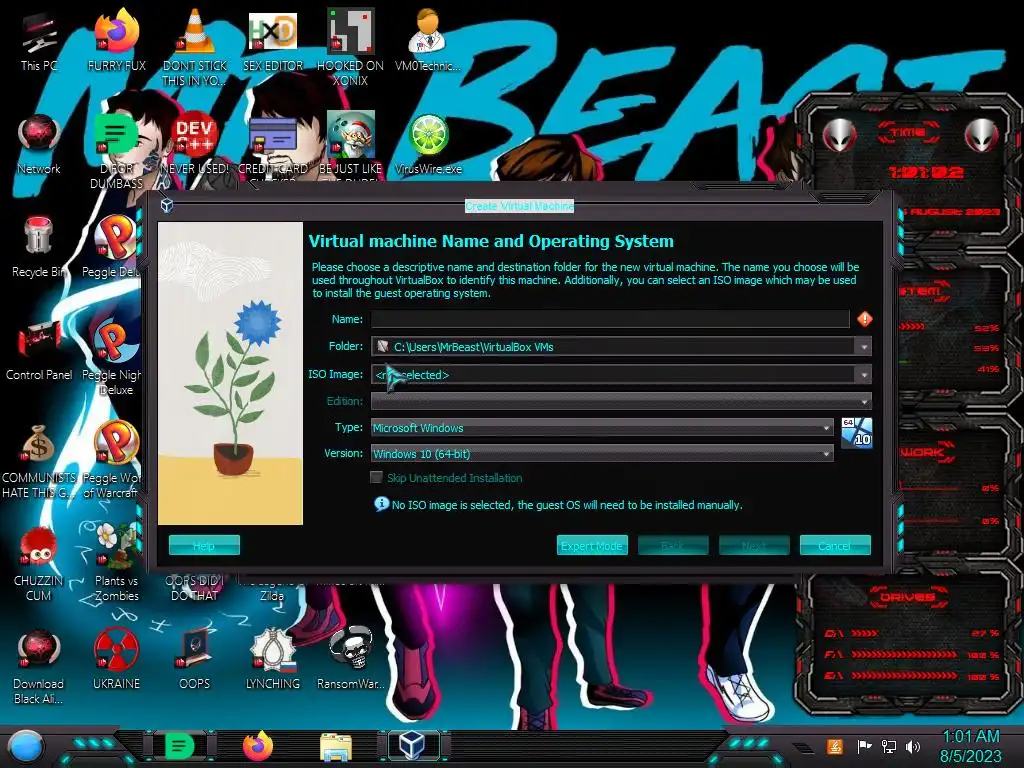Image resolution: width=1024 pixels, height=768 pixels.
Task: Open the CHUZZIN CUM red fuzzy icon
Action: (x=39, y=563)
